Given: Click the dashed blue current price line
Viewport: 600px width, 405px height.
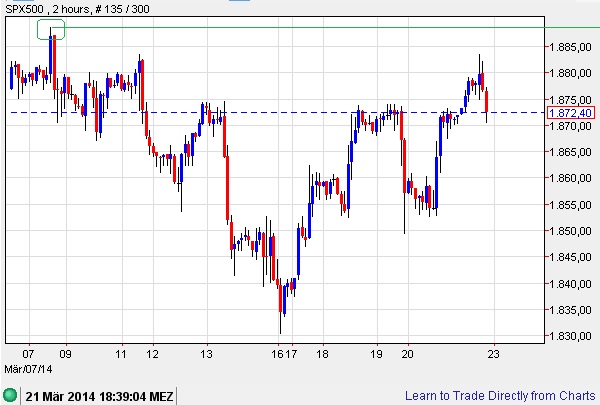Looking at the screenshot, I should (277, 113).
